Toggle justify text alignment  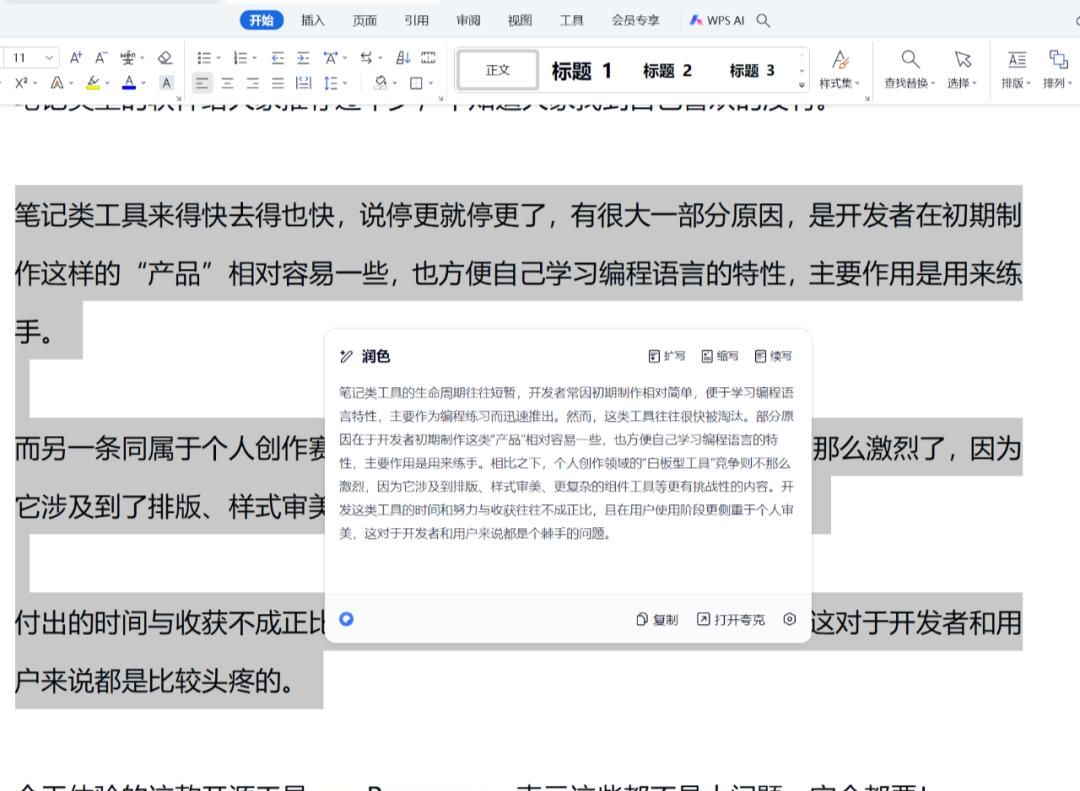point(278,83)
